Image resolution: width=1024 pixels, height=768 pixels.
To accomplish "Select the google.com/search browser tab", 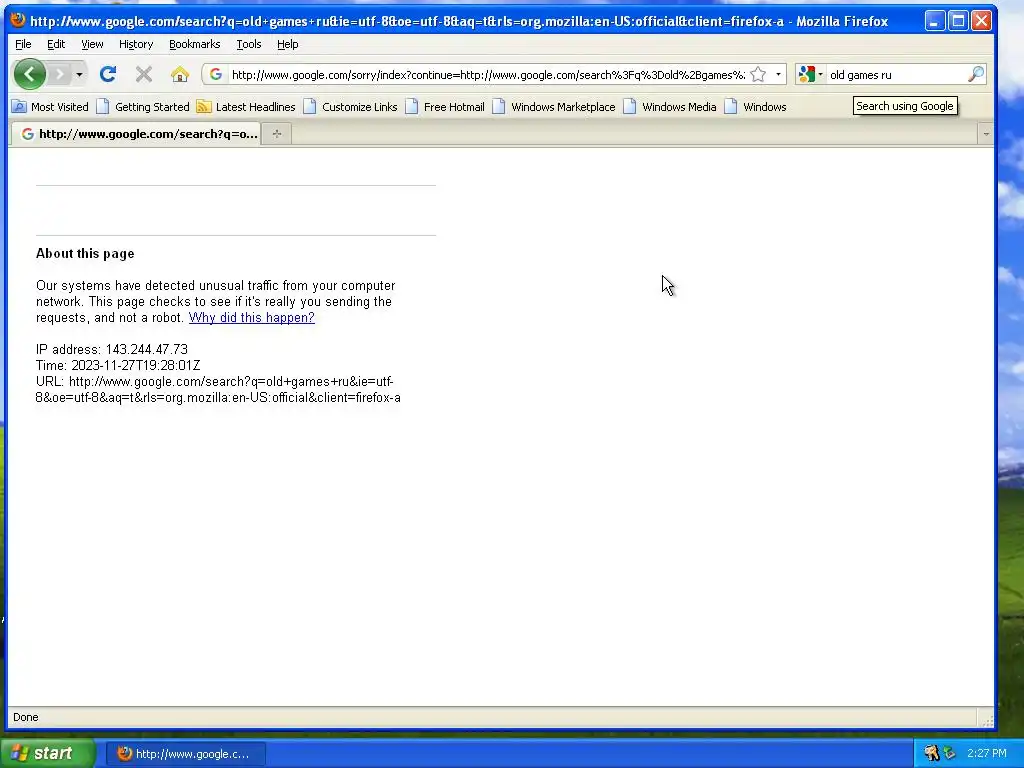I will click(136, 134).
